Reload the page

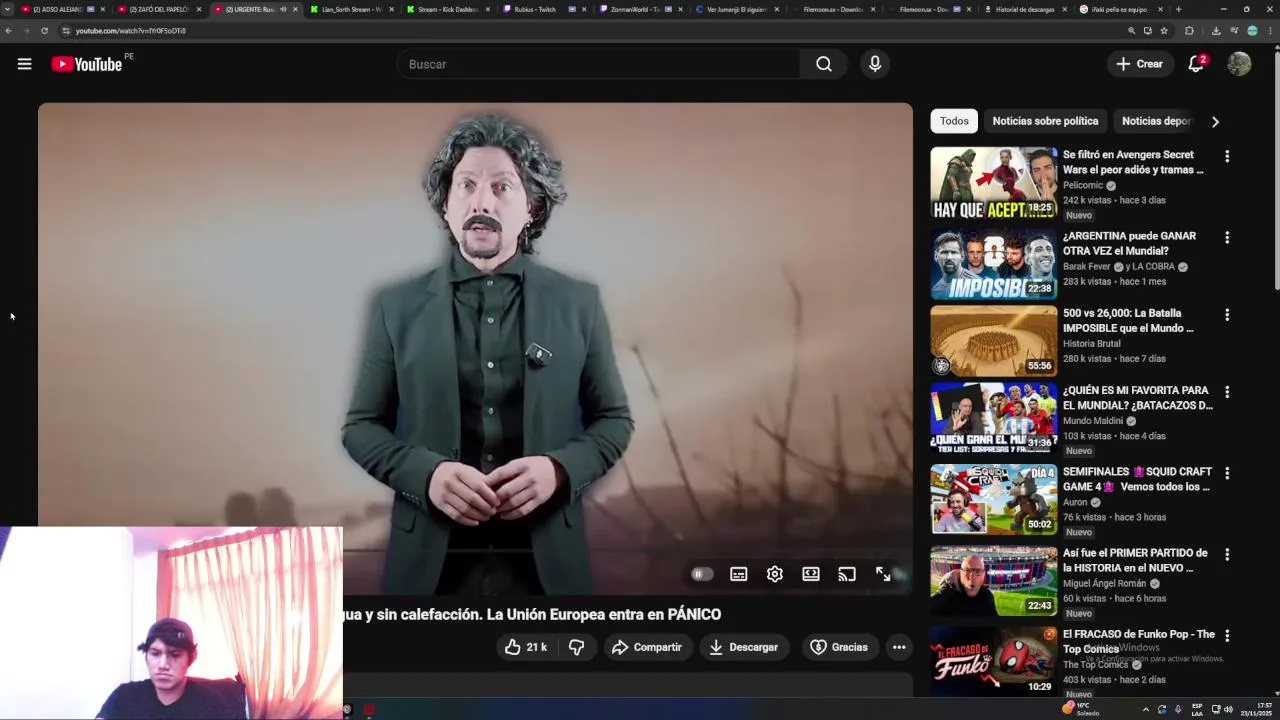(44, 31)
